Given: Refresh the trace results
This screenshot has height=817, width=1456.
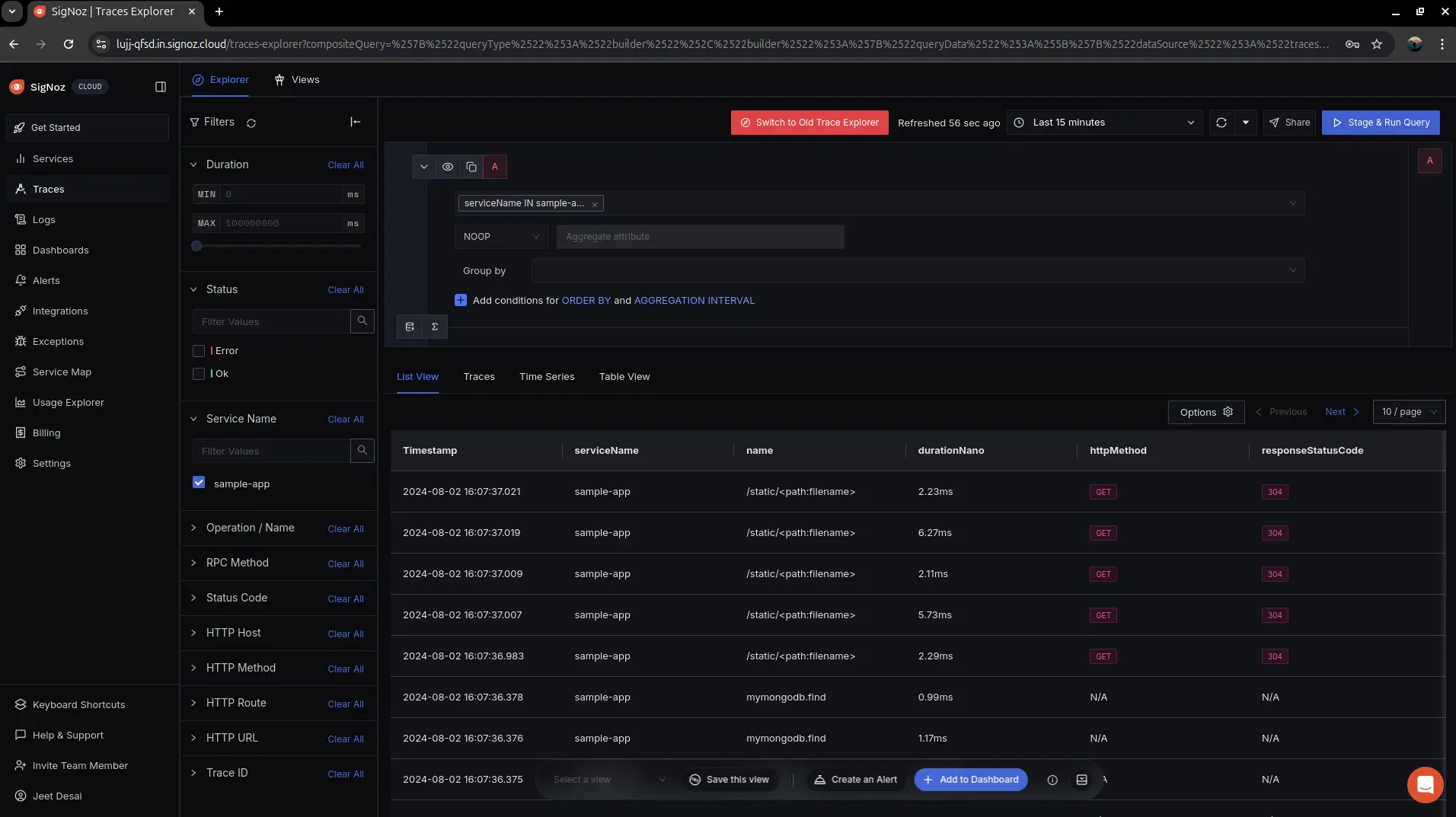Looking at the screenshot, I should (x=1221, y=123).
